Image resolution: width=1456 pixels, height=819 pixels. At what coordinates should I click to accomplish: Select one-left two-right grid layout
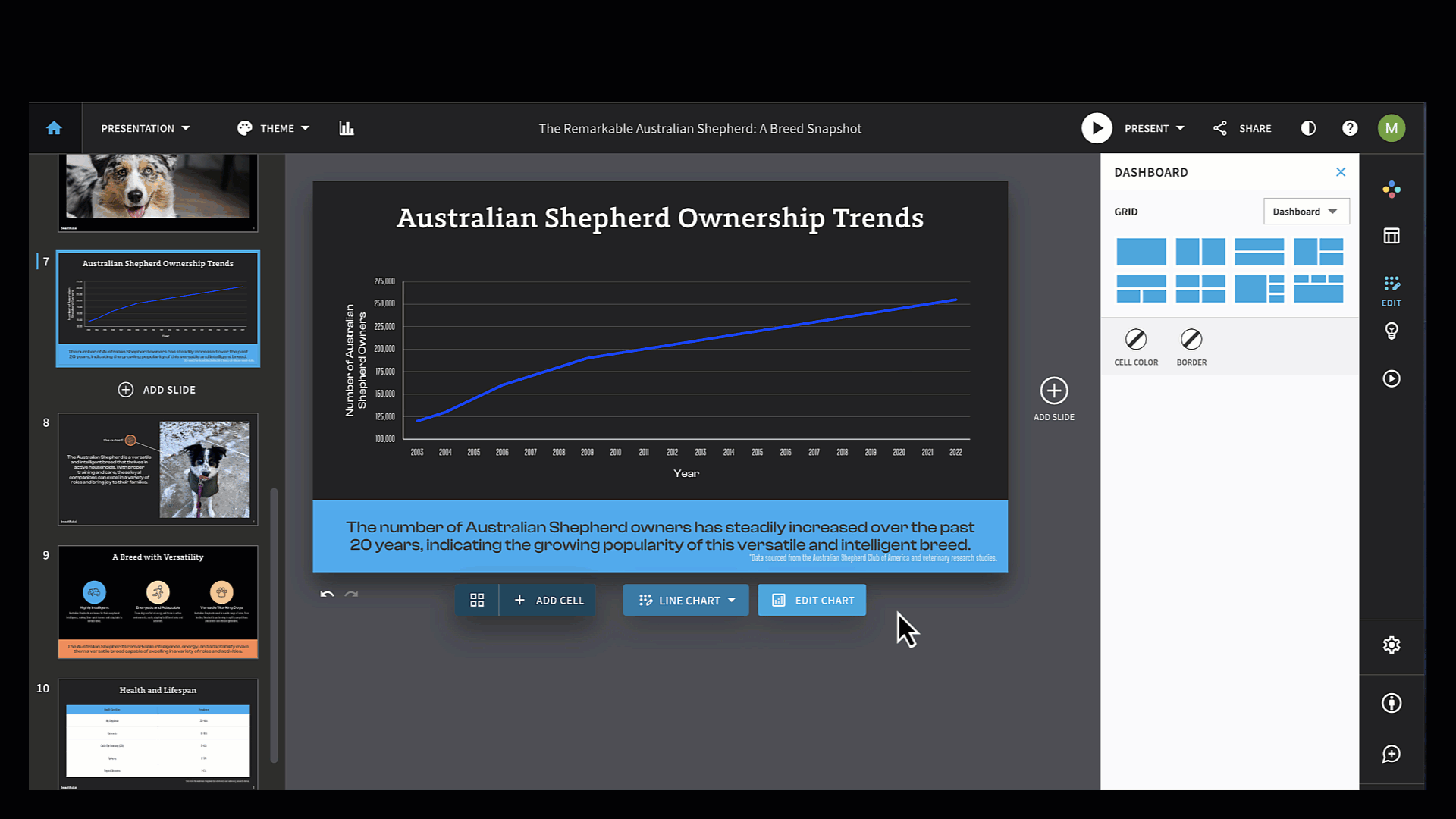1318,251
